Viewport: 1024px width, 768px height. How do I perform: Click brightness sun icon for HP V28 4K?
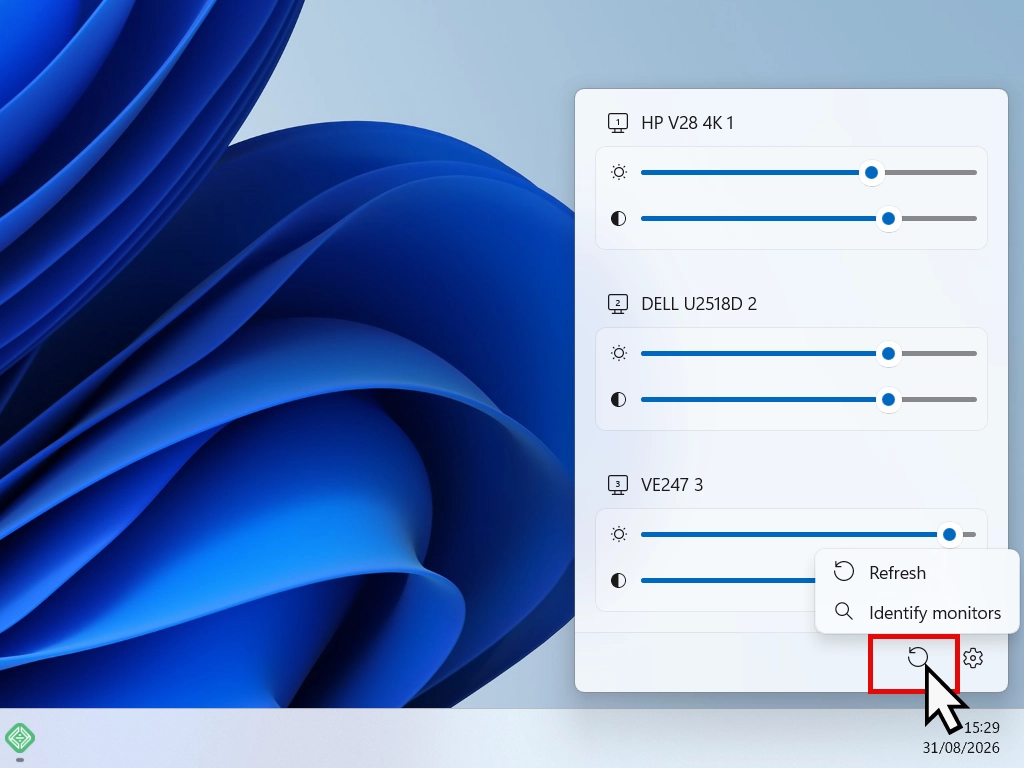(618, 172)
